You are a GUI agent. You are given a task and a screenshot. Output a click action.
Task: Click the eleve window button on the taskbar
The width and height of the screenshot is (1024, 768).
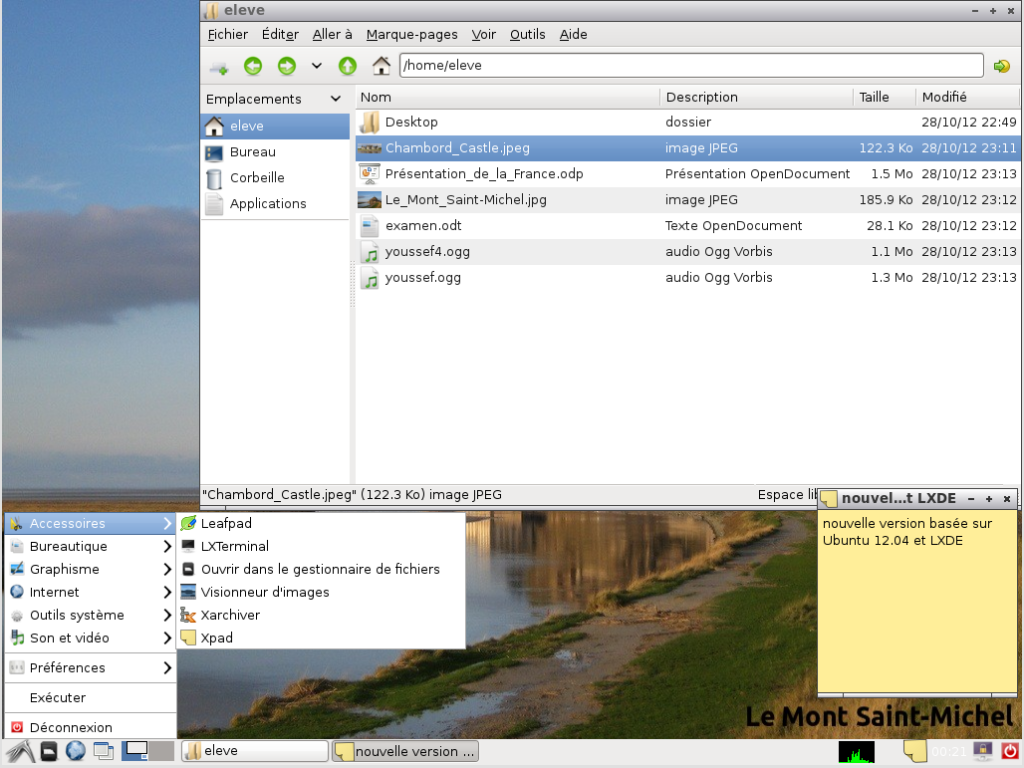[x=253, y=751]
